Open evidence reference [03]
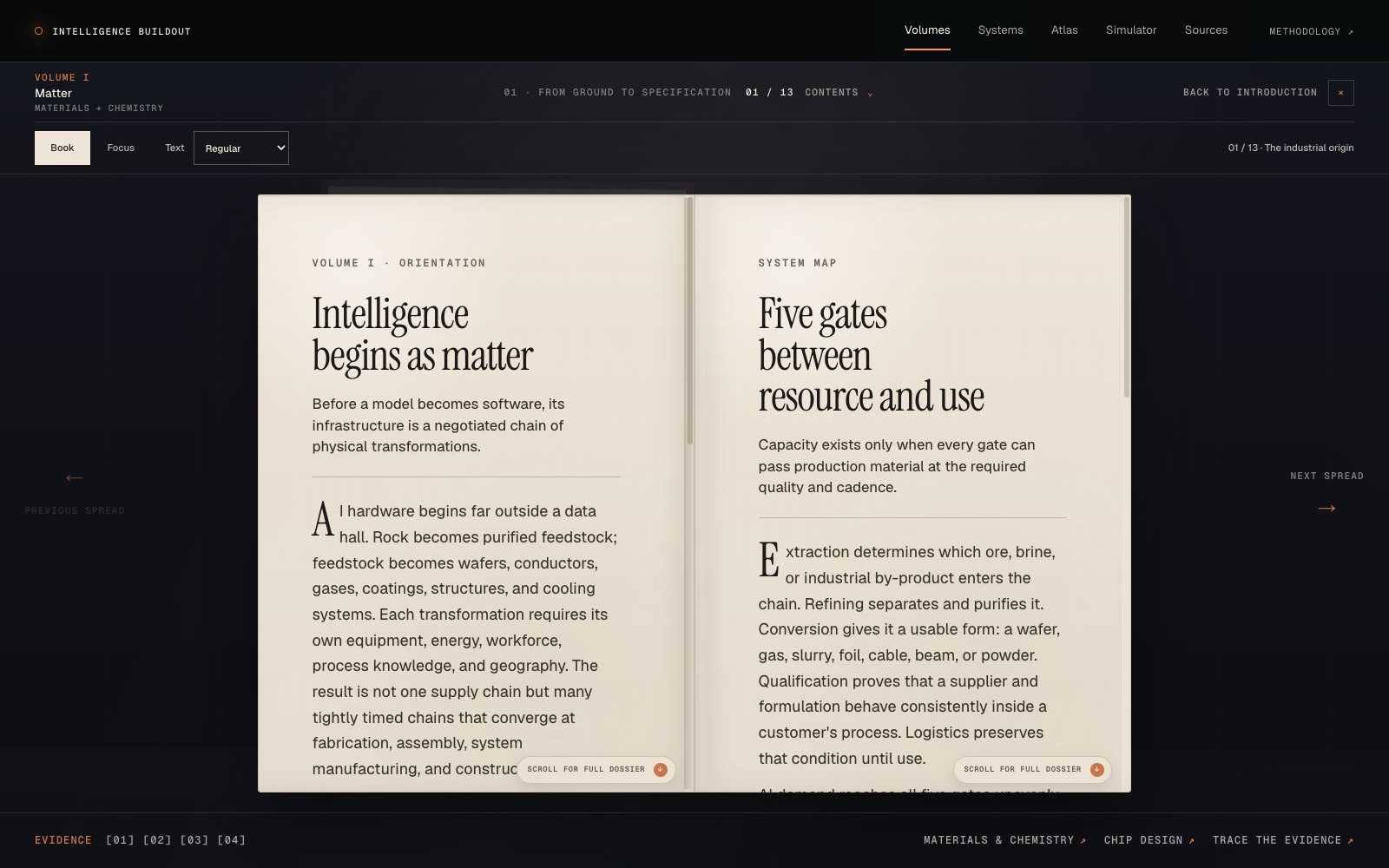The image size is (1389, 868). 194,840
